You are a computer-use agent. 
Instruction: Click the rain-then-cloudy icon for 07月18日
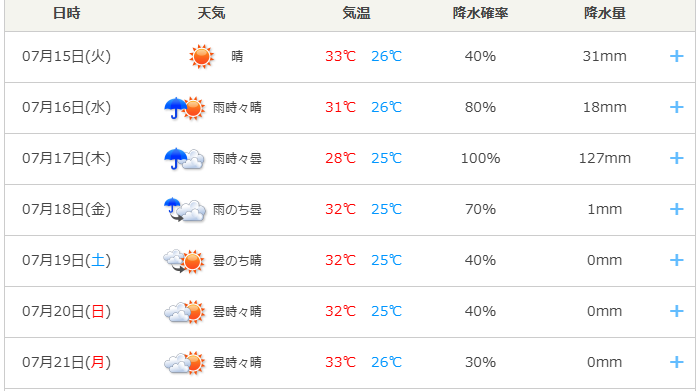[x=185, y=210]
